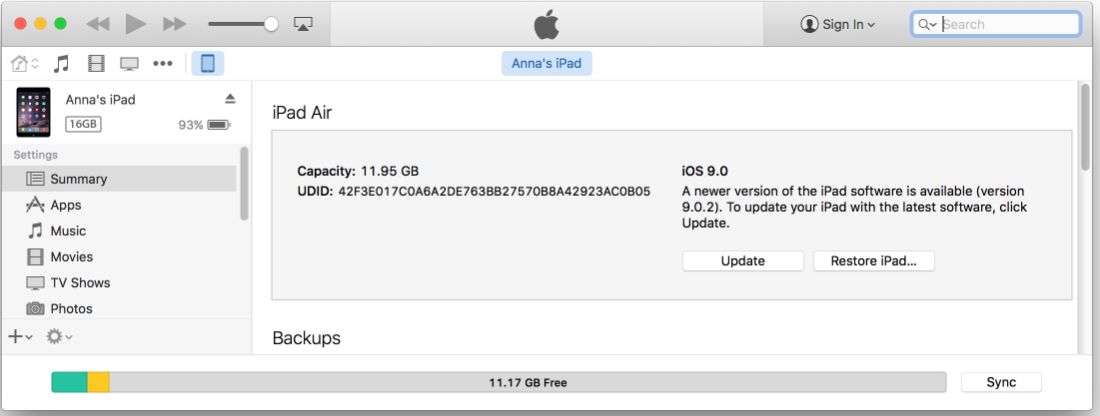Click the iOS 9.0 version label

tap(705, 171)
